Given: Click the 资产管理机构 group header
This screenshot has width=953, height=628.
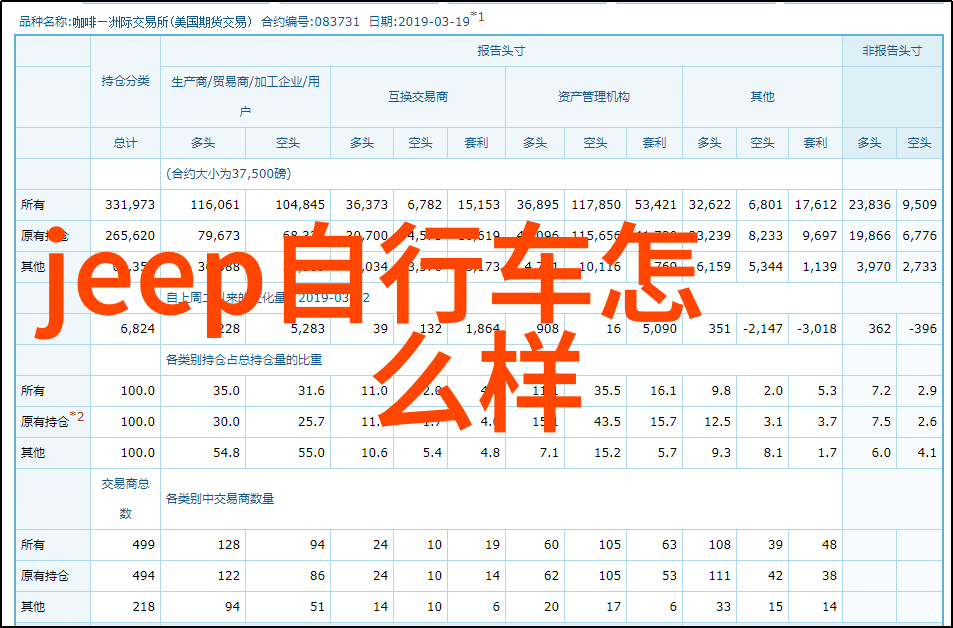Looking at the screenshot, I should click(594, 97).
